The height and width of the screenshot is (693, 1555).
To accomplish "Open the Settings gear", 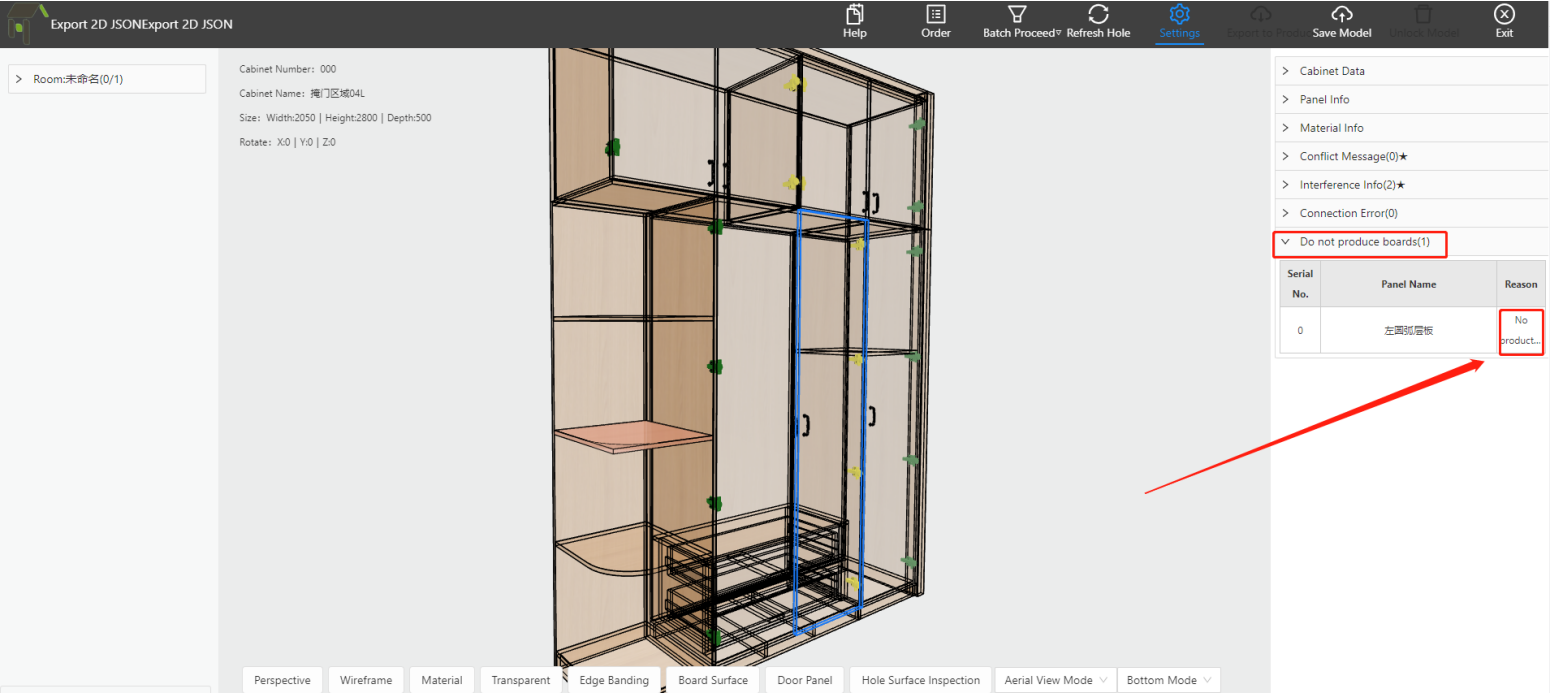I will (1179, 14).
